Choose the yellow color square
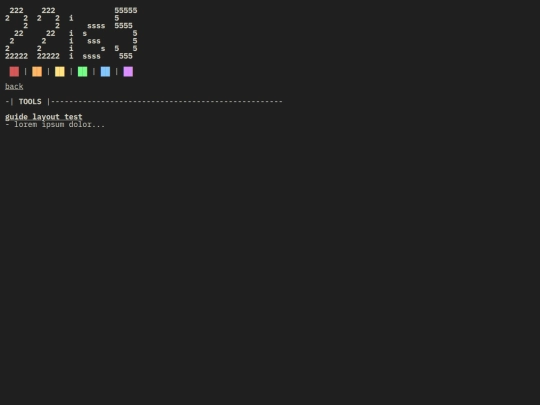This screenshot has height=405, width=540. coord(60,72)
